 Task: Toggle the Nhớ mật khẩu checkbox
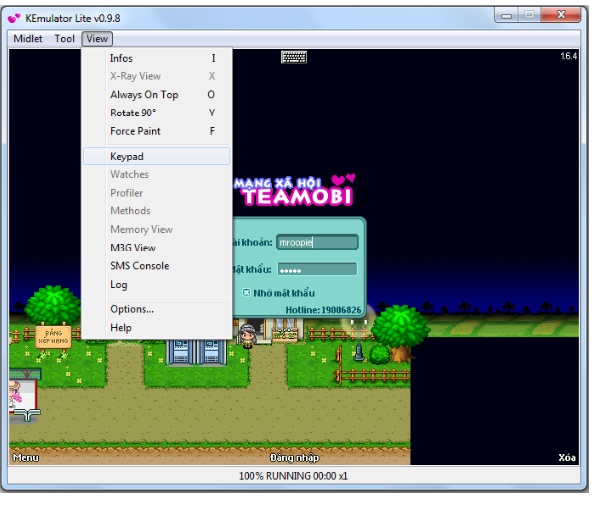pyautogui.click(x=246, y=292)
